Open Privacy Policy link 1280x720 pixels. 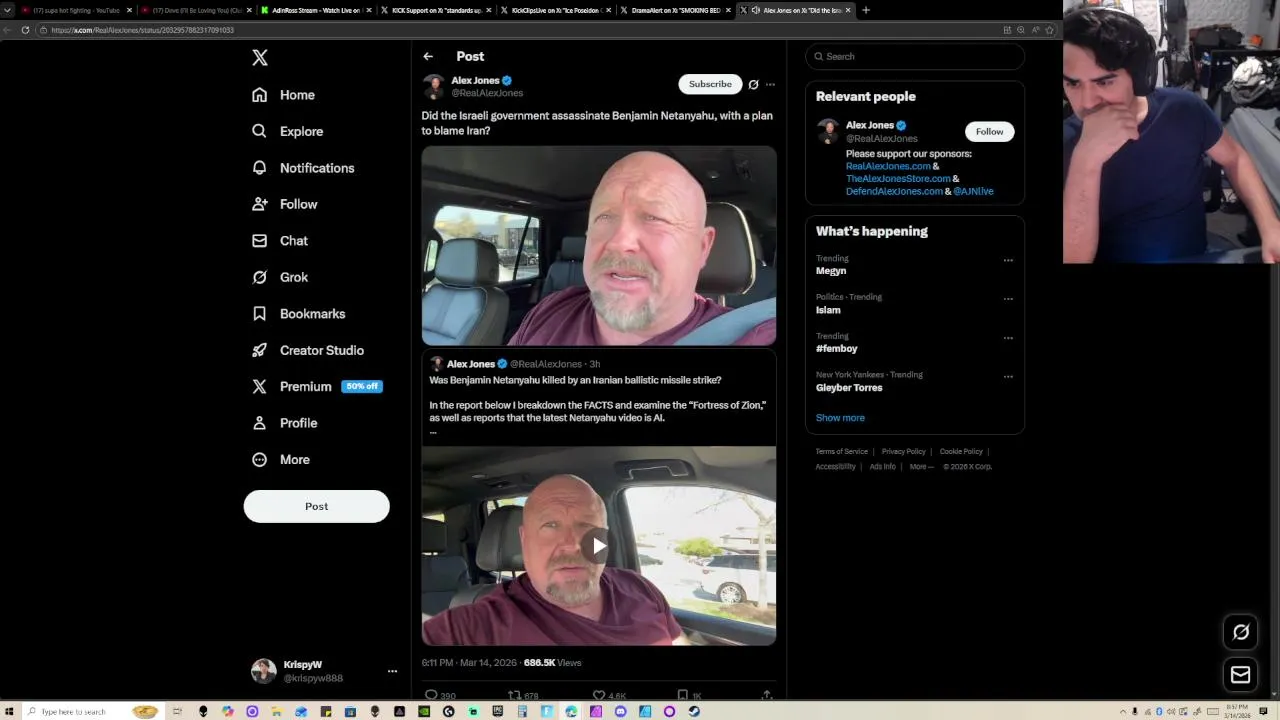click(x=904, y=452)
